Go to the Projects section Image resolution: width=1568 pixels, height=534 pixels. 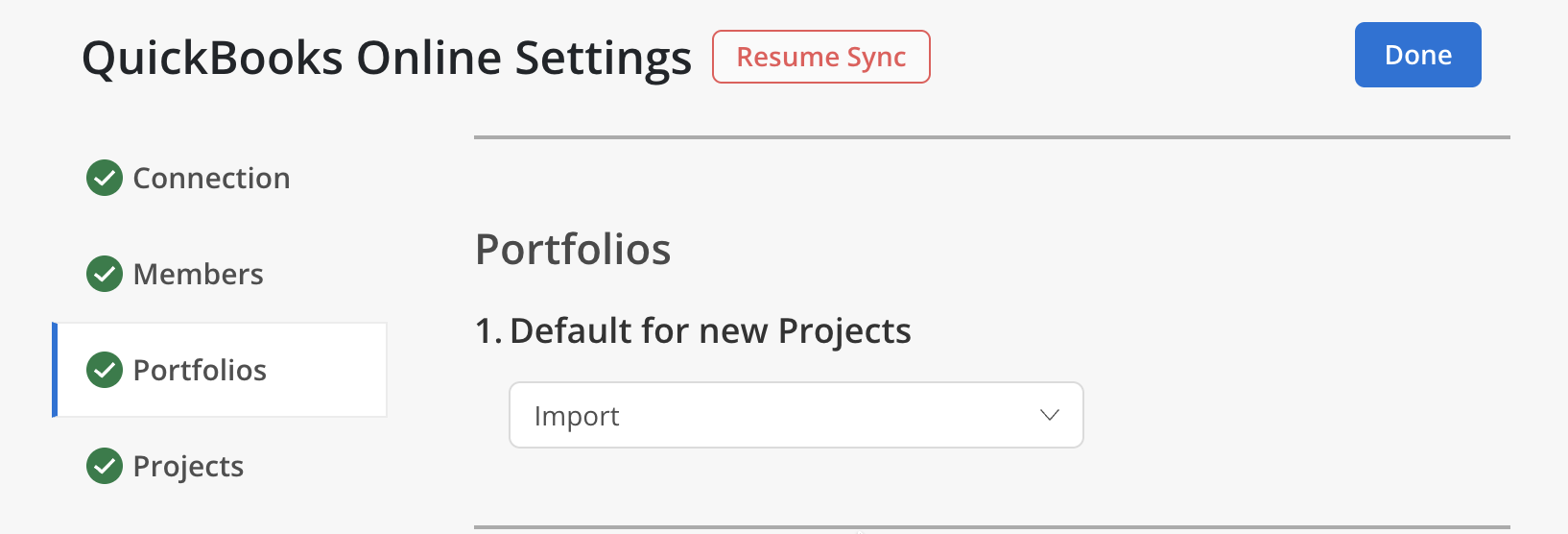188,466
